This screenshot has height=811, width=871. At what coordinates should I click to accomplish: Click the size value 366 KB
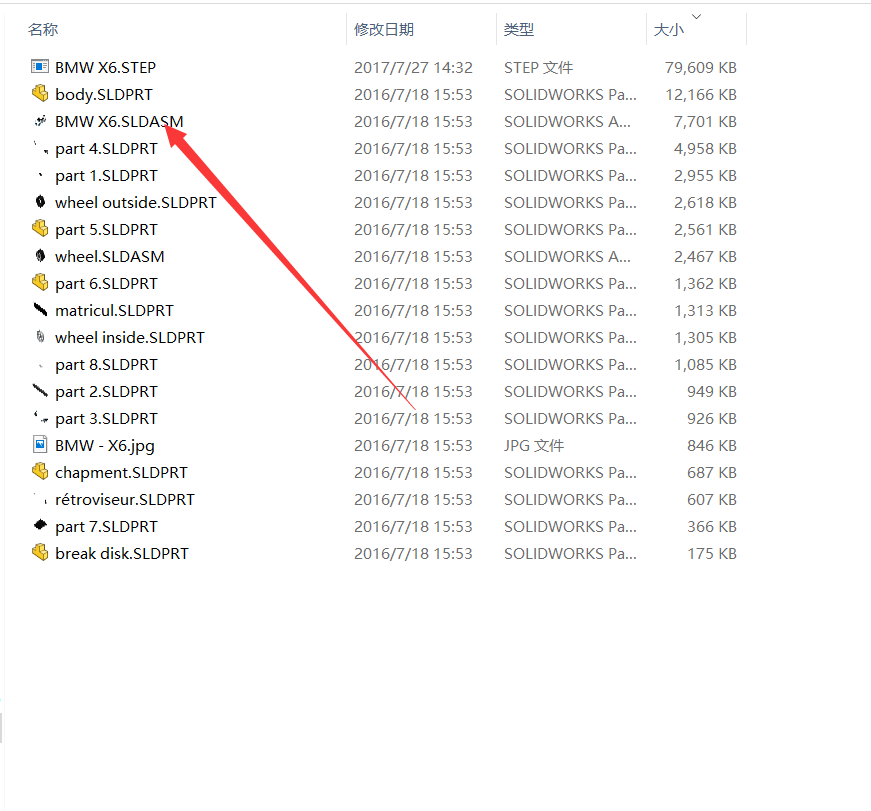712,527
